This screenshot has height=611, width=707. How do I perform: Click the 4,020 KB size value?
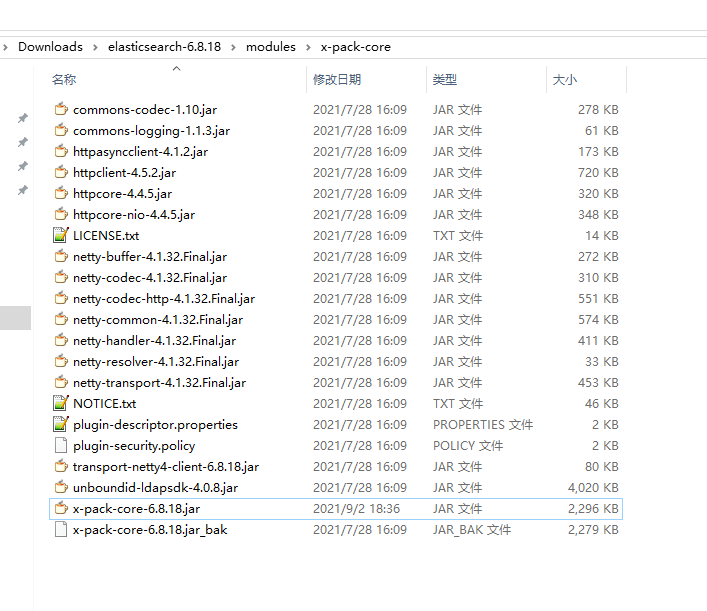point(593,487)
